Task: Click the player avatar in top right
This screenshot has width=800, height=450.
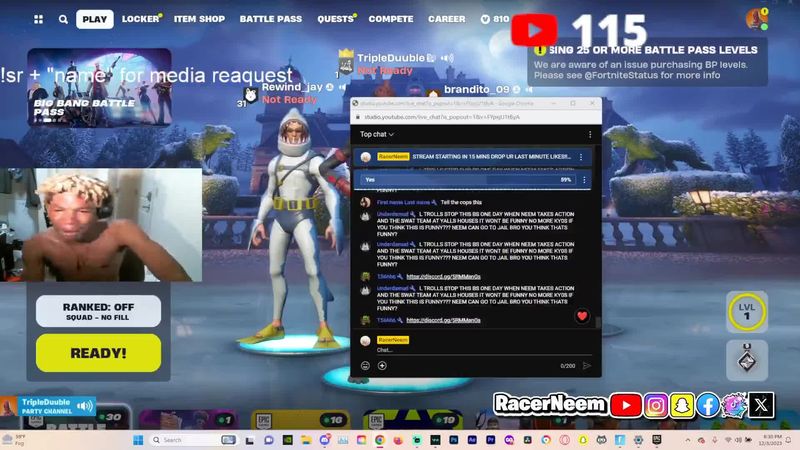Action: tap(756, 19)
